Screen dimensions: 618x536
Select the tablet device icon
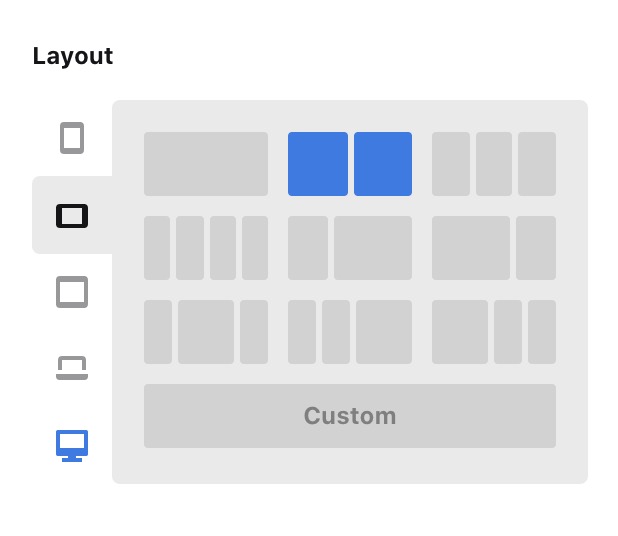pos(72,292)
